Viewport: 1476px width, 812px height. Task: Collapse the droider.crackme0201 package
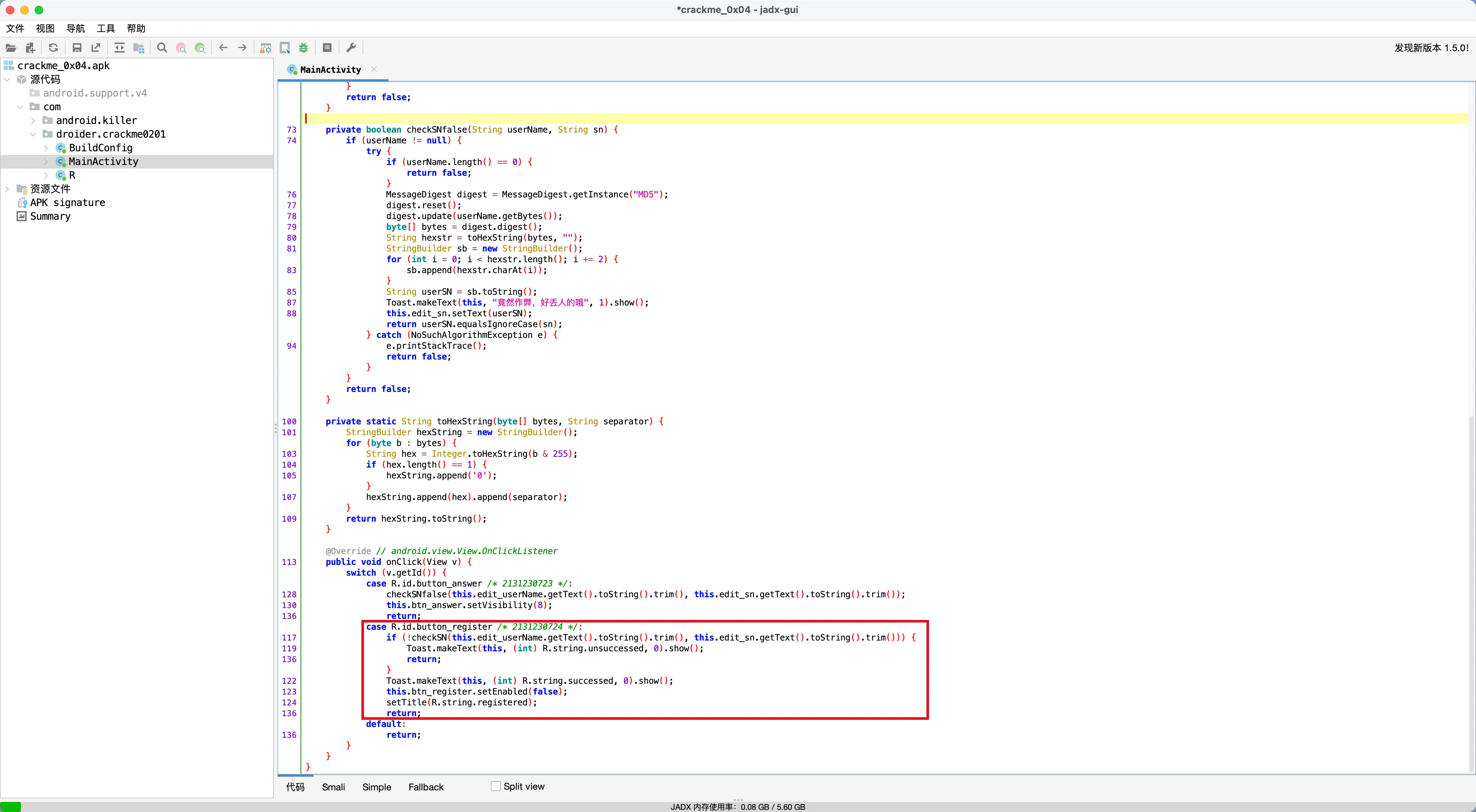point(33,134)
